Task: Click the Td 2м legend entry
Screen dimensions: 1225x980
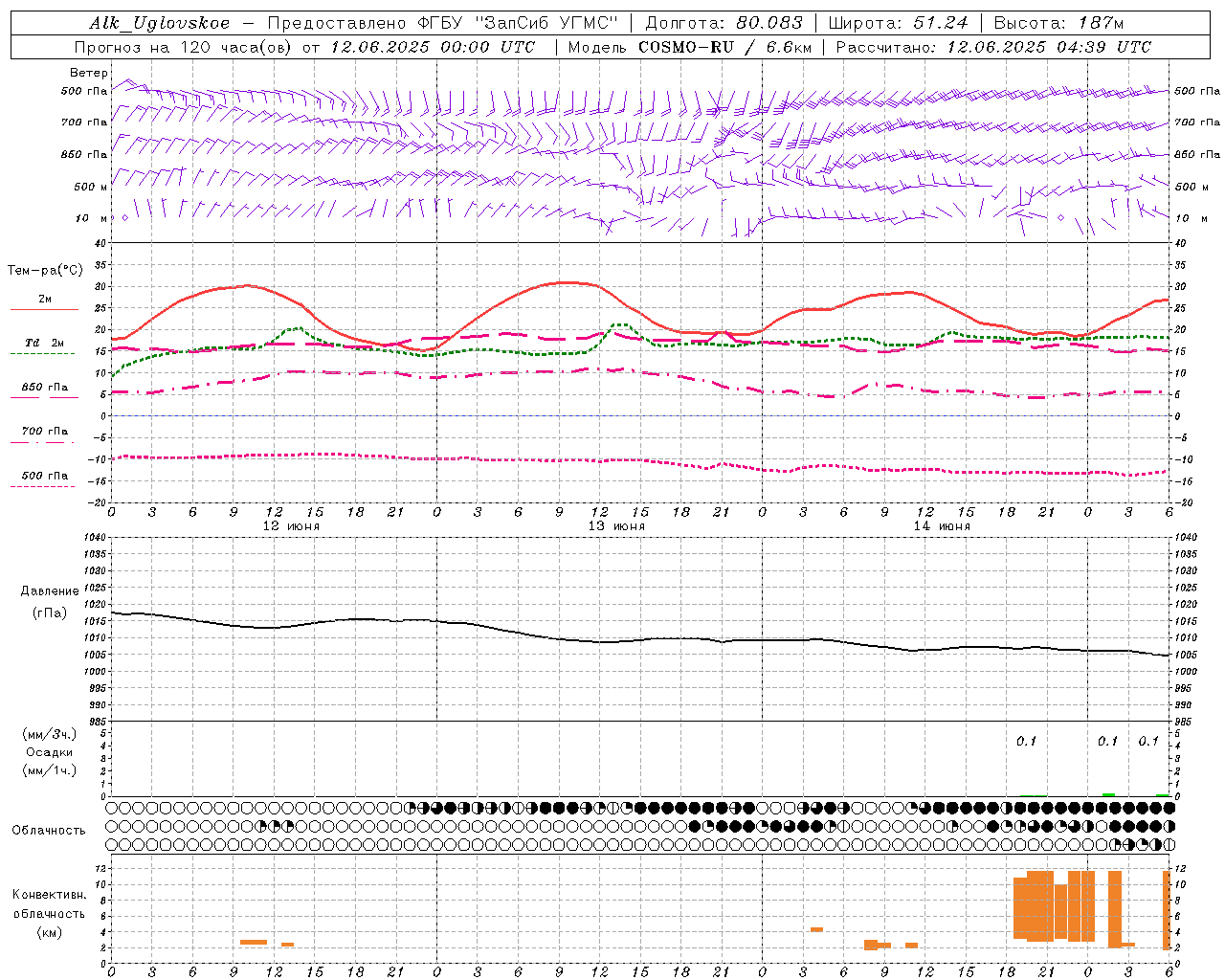Action: tap(44, 343)
